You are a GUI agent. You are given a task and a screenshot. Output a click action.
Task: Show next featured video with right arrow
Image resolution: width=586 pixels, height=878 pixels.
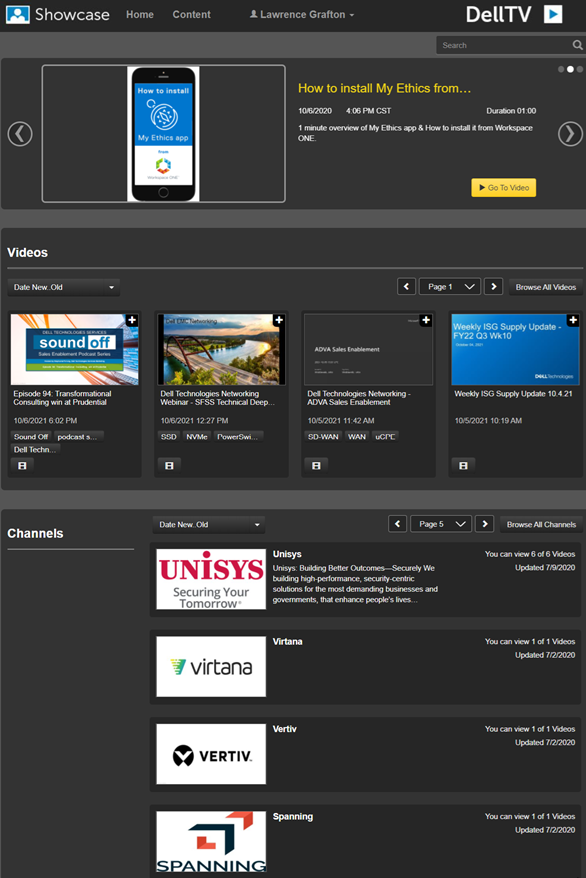[570, 134]
